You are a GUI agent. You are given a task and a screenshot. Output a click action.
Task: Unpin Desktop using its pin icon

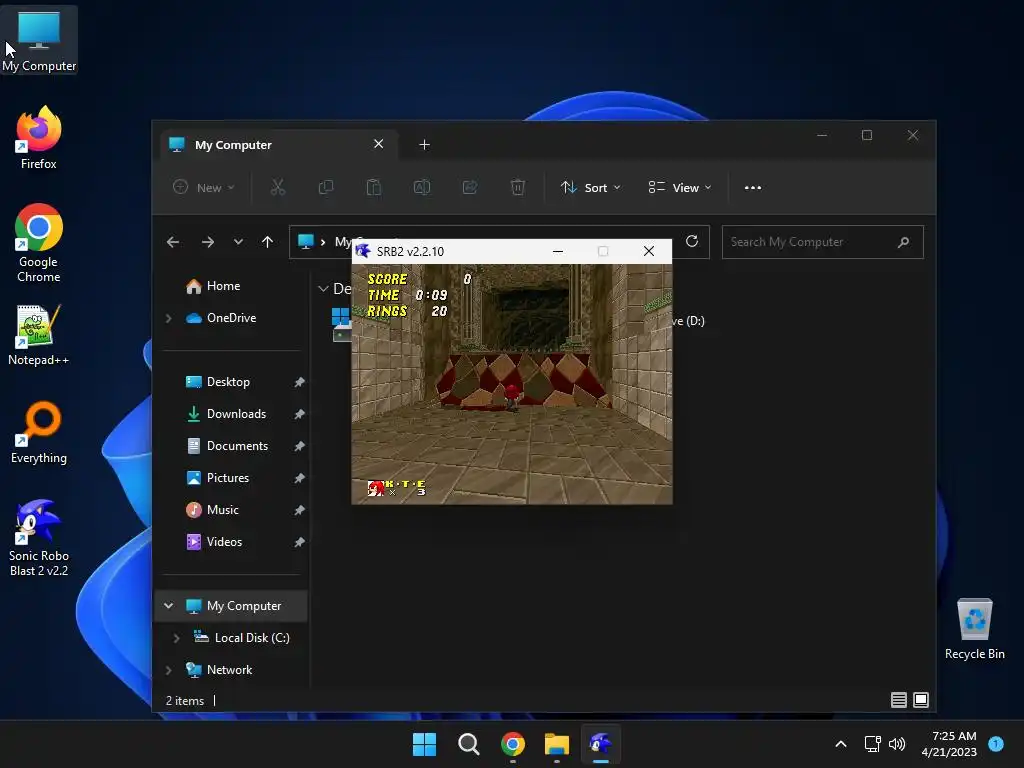[299, 382]
